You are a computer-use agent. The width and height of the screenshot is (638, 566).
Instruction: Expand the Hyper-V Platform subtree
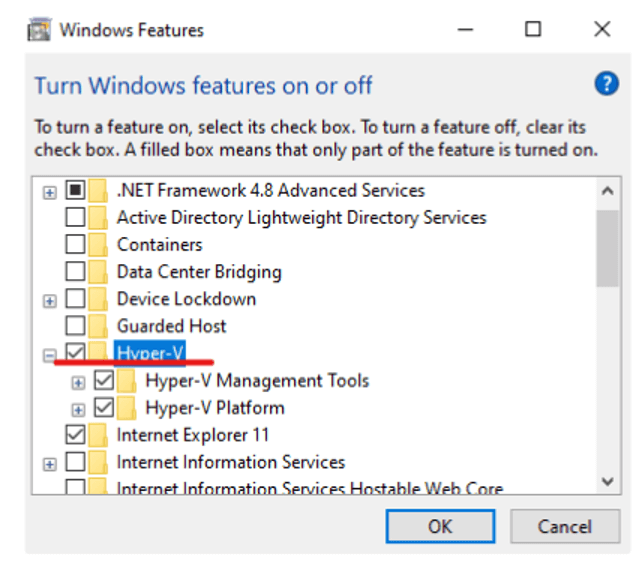[79, 409]
